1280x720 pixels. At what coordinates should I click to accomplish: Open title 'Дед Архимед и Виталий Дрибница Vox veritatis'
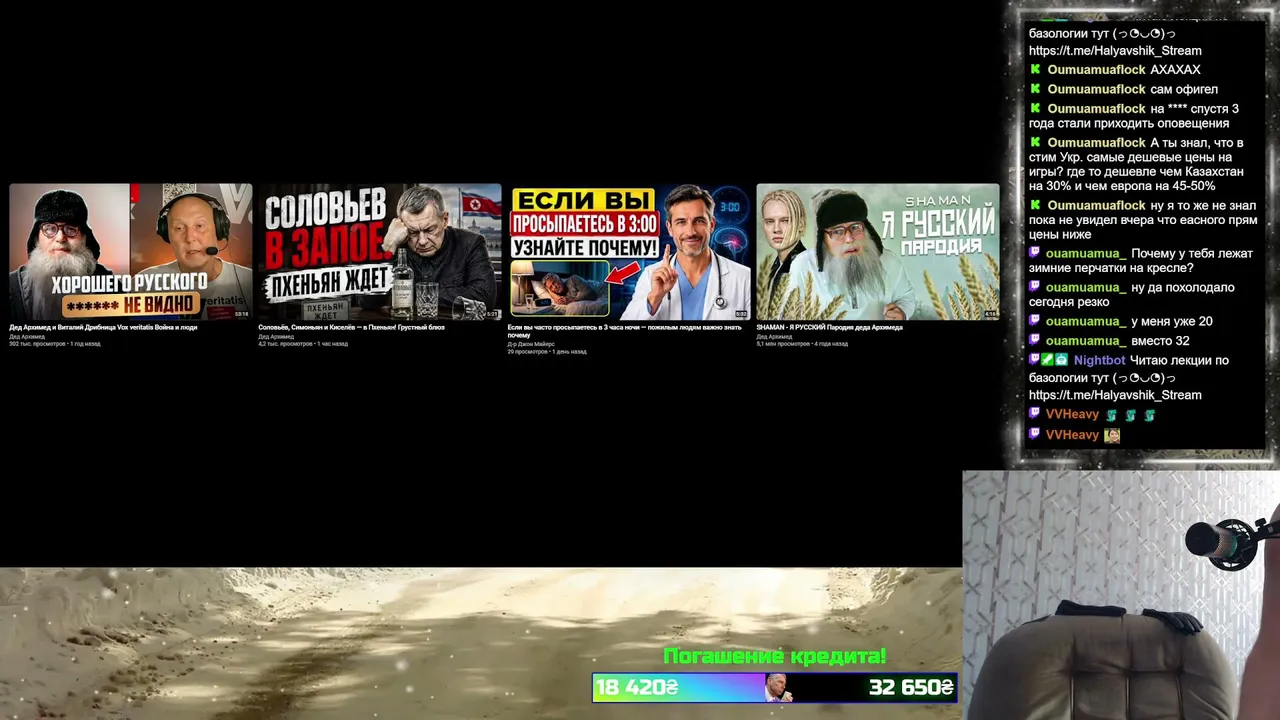click(x=103, y=327)
